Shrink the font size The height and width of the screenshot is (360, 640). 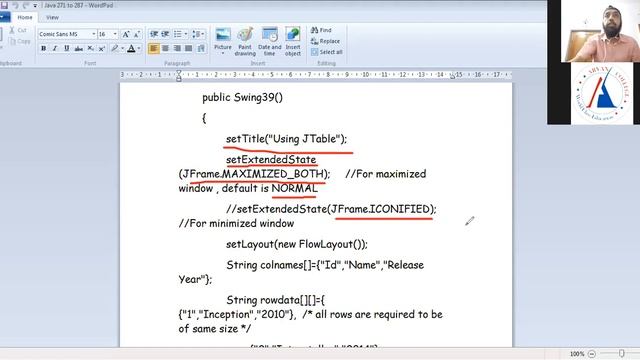pos(137,34)
